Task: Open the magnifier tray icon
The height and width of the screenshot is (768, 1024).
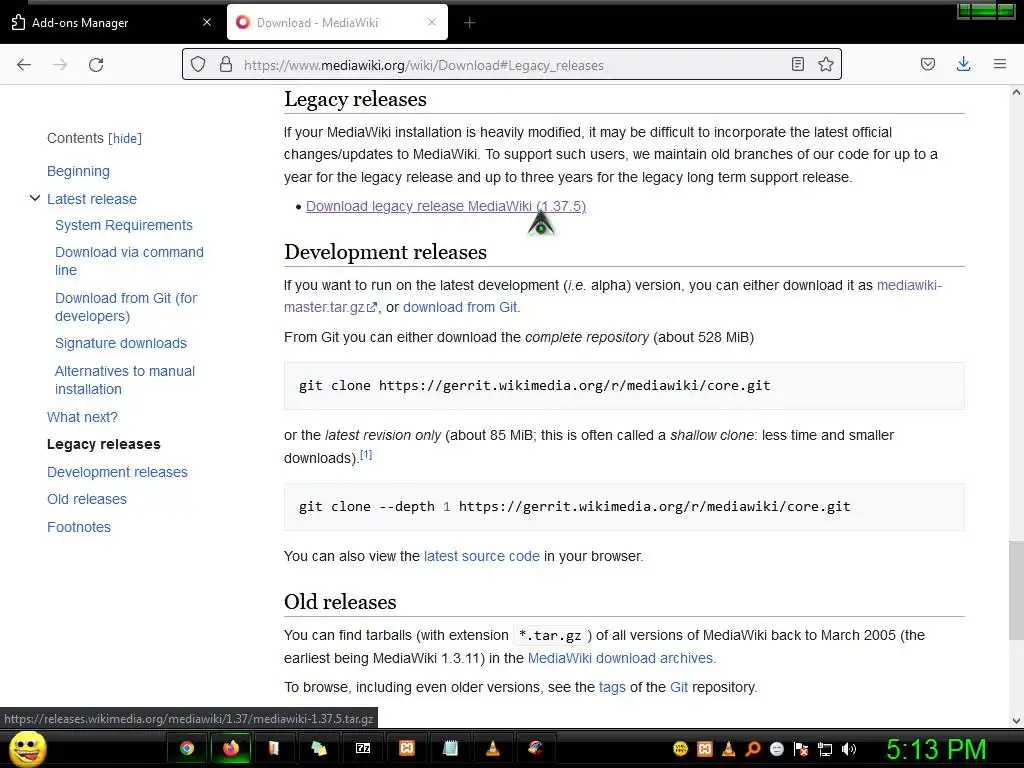Action: [x=752, y=749]
